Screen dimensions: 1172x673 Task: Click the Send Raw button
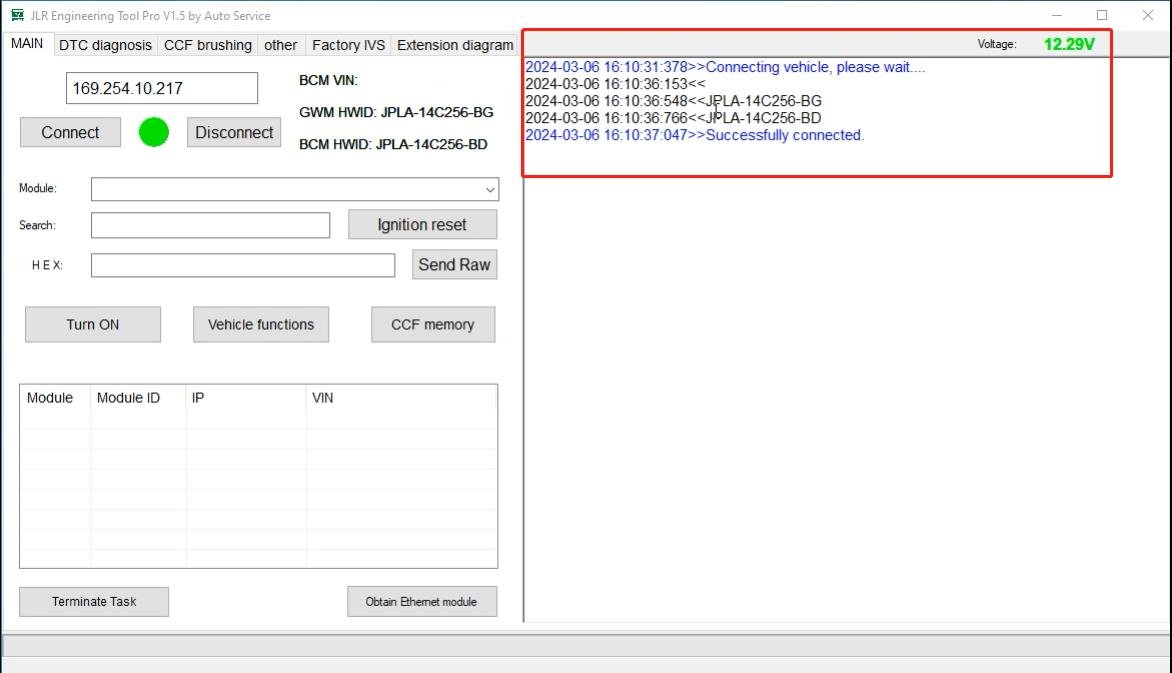pyautogui.click(x=454, y=265)
